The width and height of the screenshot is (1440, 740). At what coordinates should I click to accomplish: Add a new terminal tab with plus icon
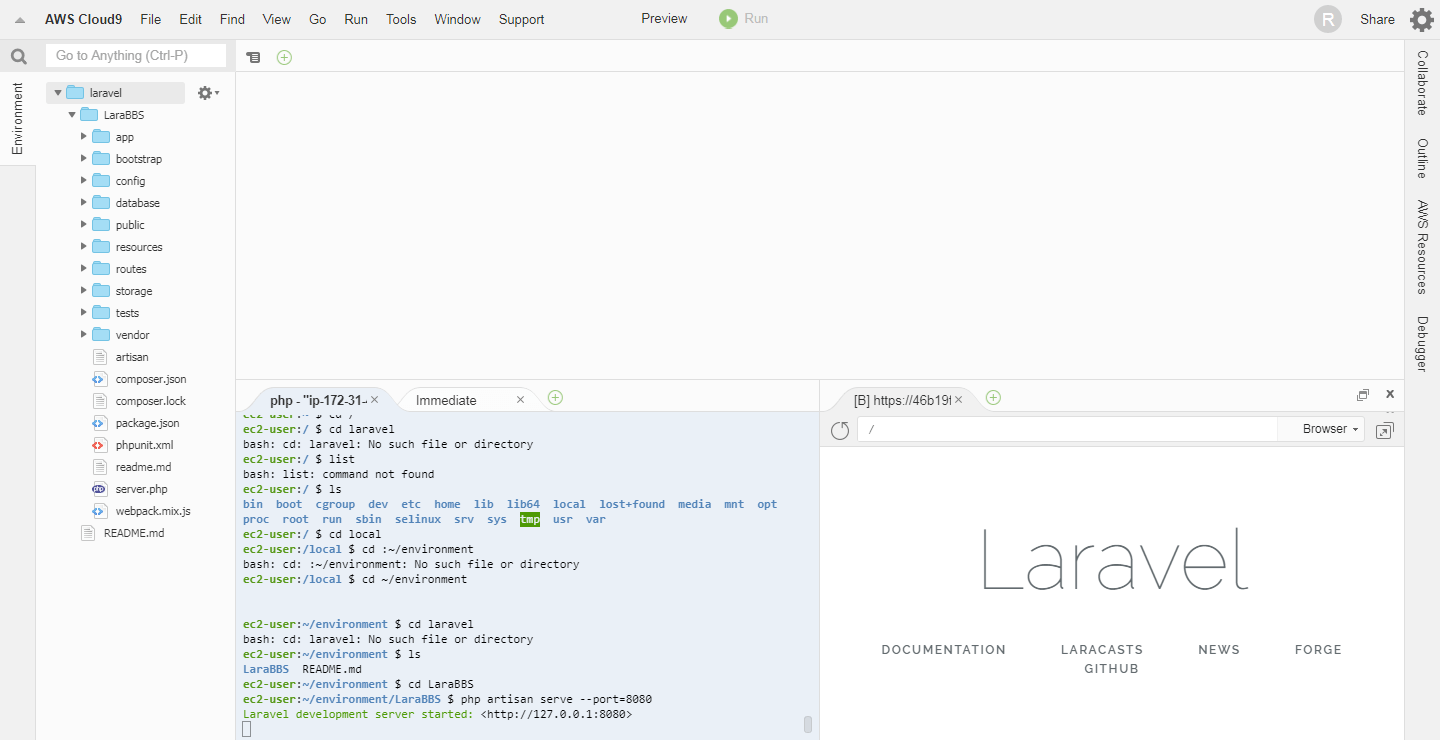tap(555, 398)
